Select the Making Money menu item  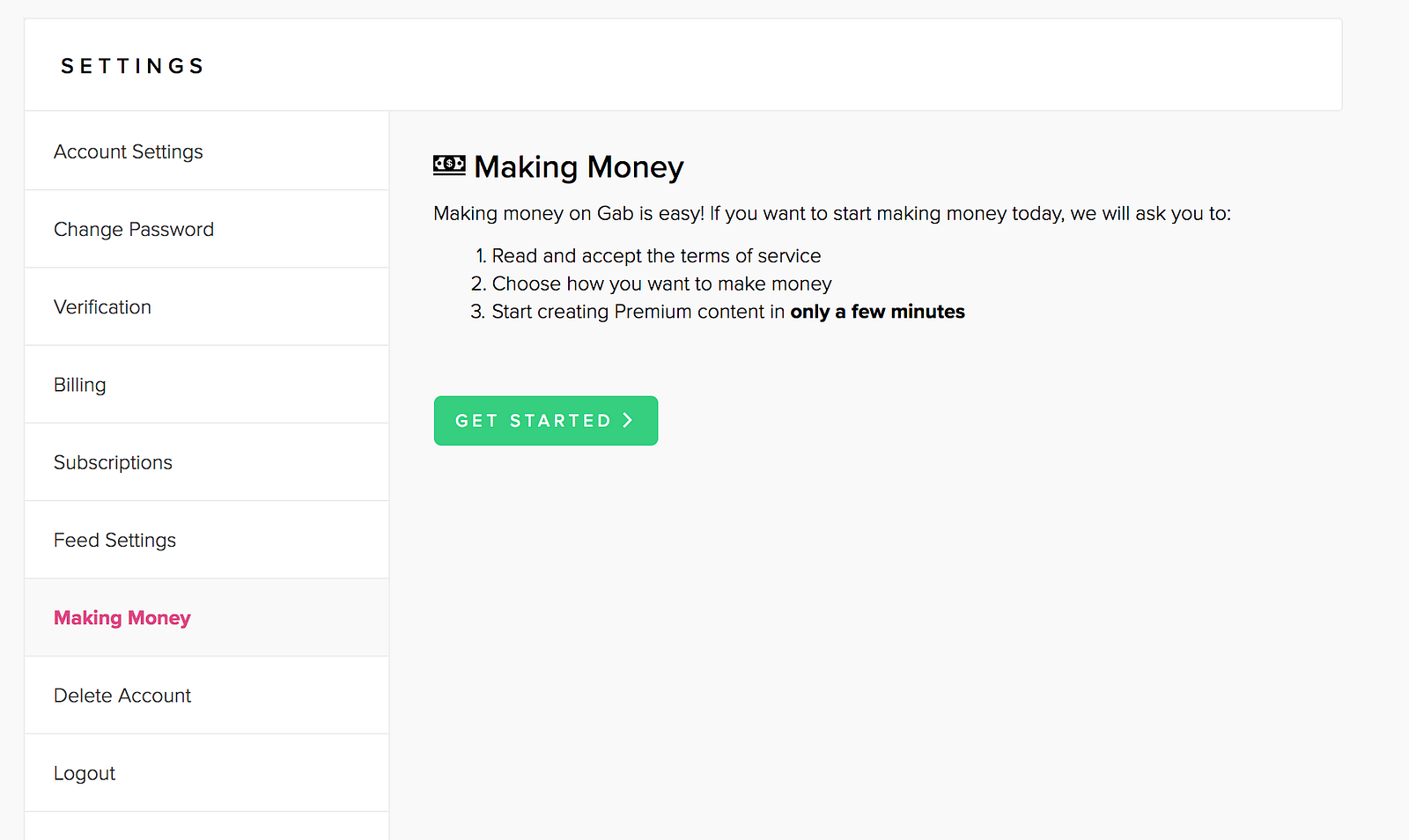click(x=206, y=617)
